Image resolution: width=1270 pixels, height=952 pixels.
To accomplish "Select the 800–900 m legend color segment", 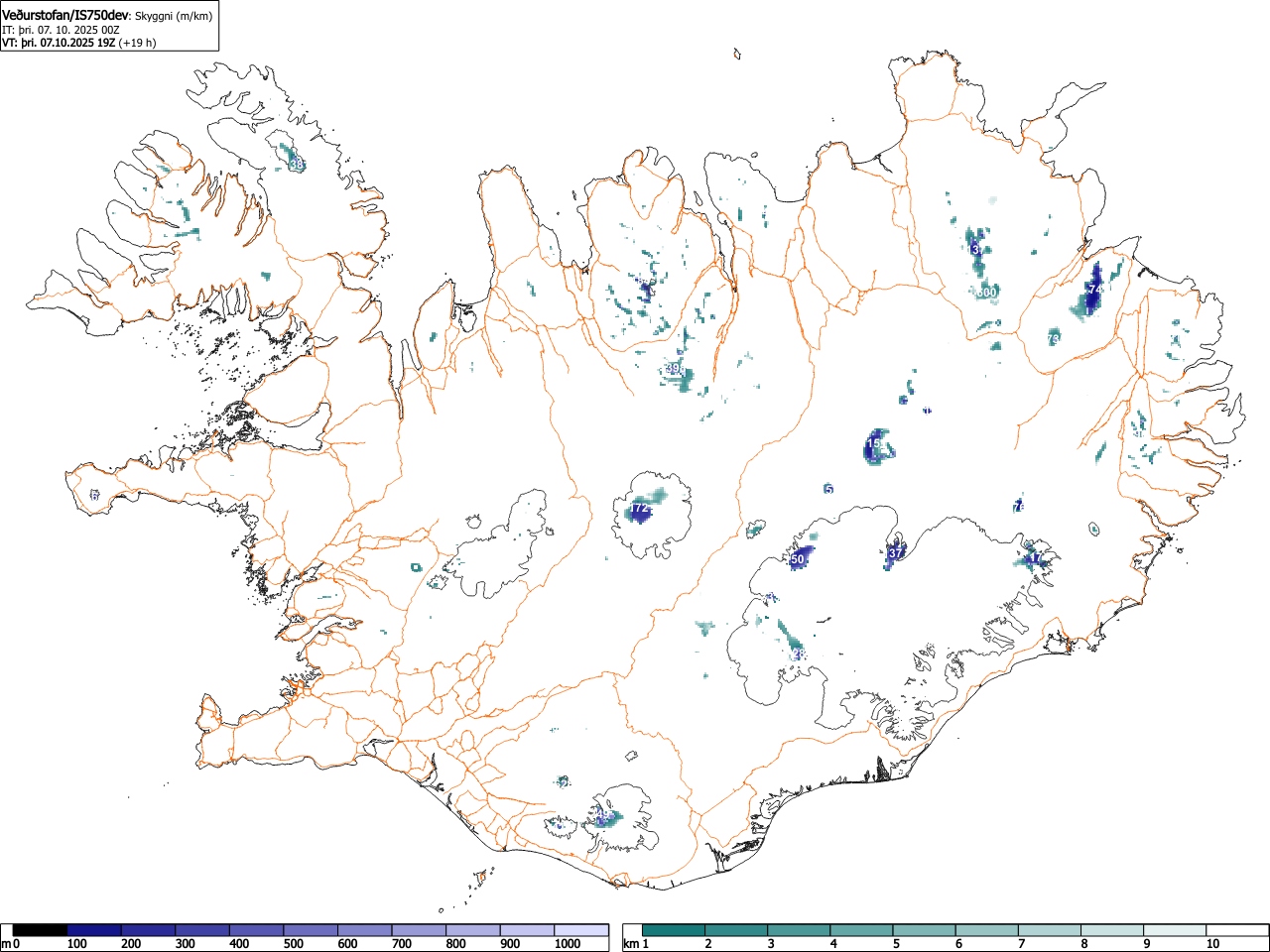I will (x=473, y=930).
